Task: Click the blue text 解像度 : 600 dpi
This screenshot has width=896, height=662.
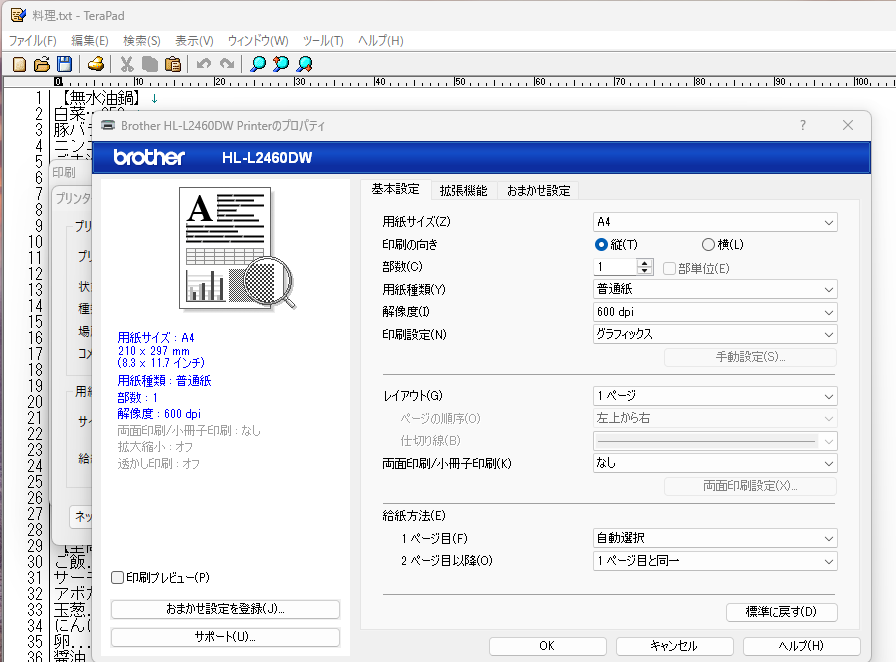Action: coord(159,414)
